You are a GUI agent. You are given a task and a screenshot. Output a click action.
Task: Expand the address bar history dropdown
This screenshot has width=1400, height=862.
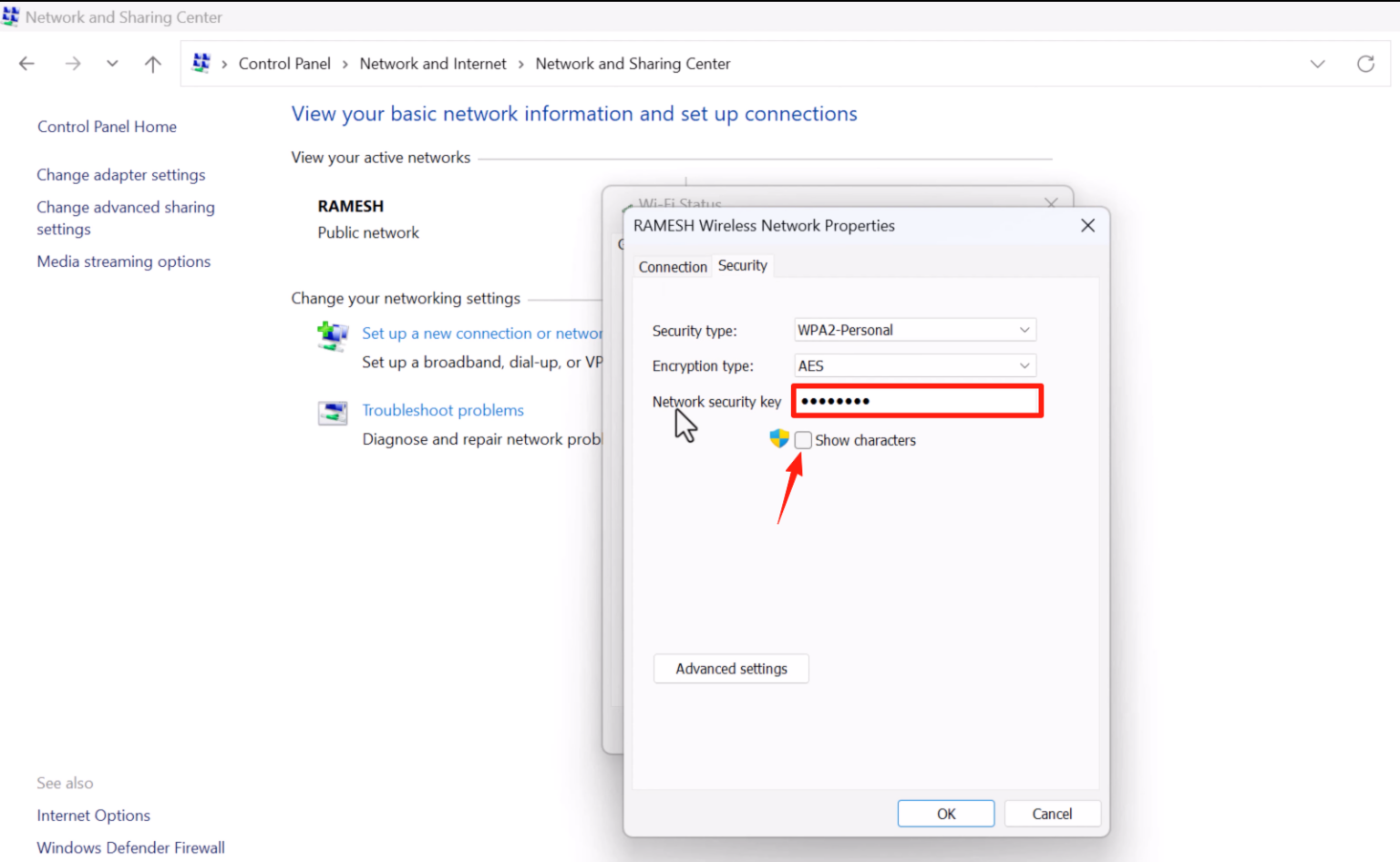tap(1318, 63)
